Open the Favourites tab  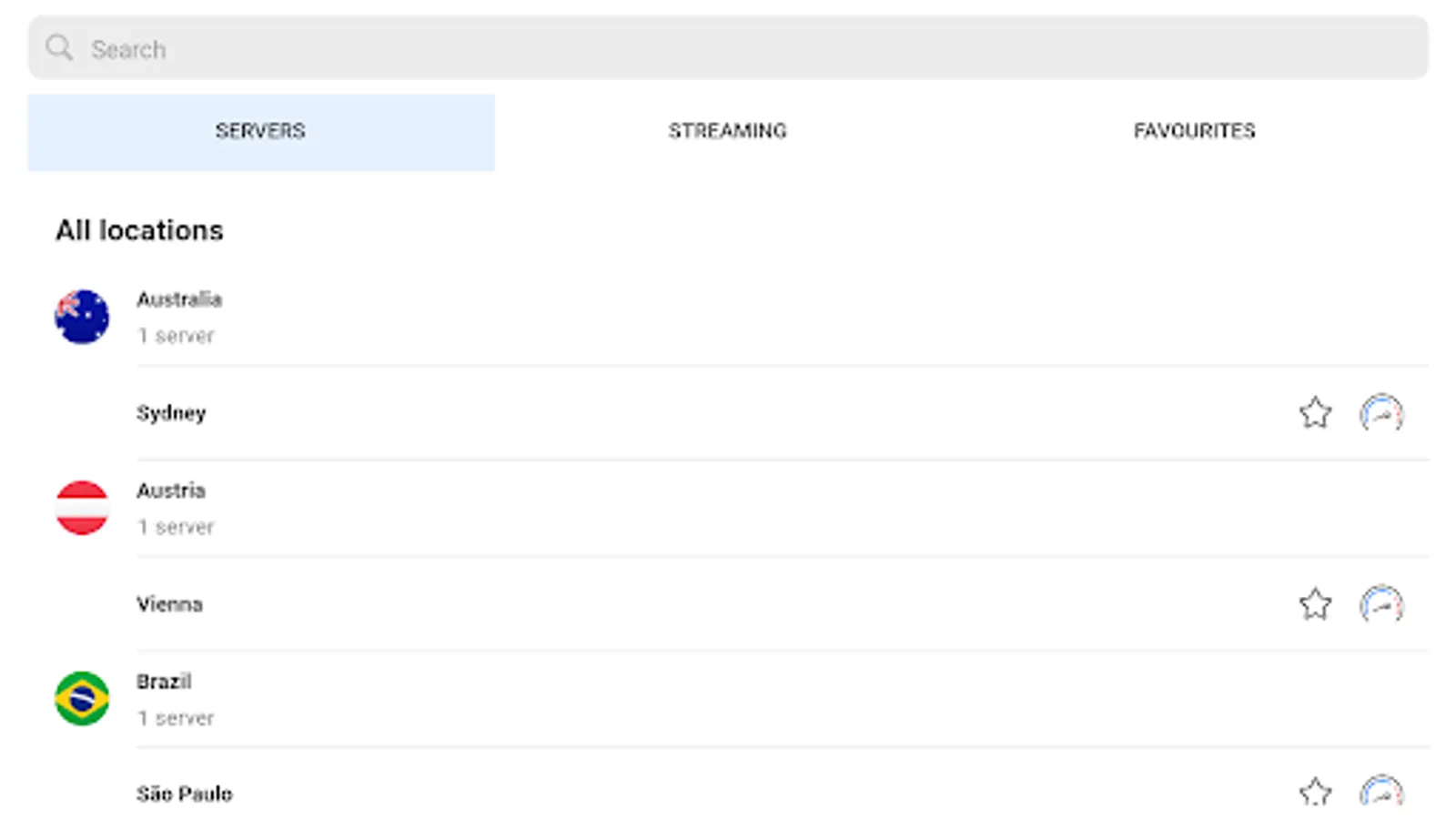coord(1194,131)
